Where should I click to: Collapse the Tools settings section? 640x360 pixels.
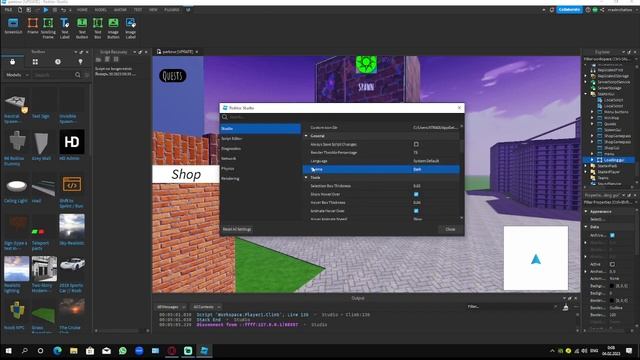306,178
